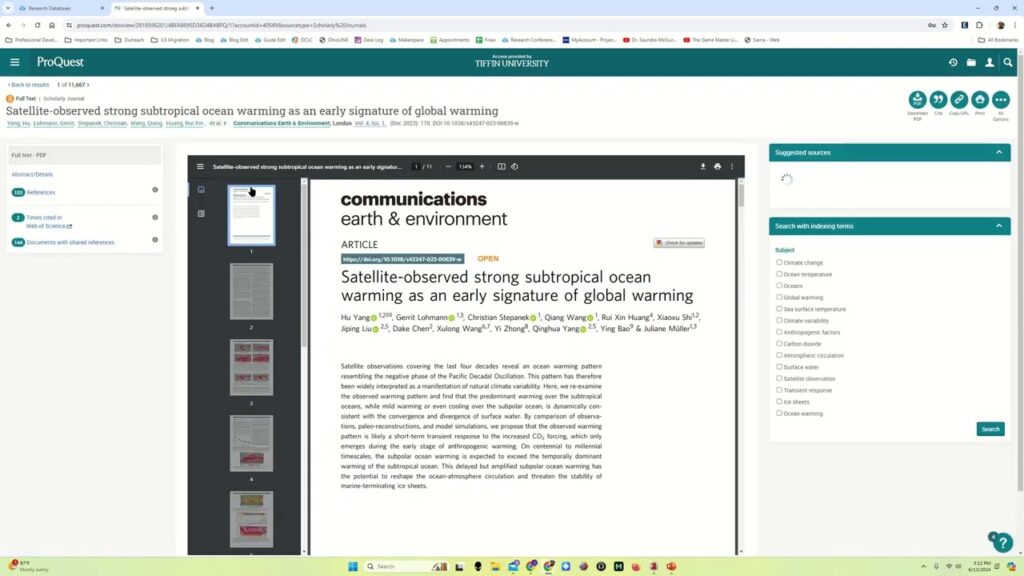The width and height of the screenshot is (1024, 576).
Task: Click the ProQuest Print round button
Action: point(980,99)
